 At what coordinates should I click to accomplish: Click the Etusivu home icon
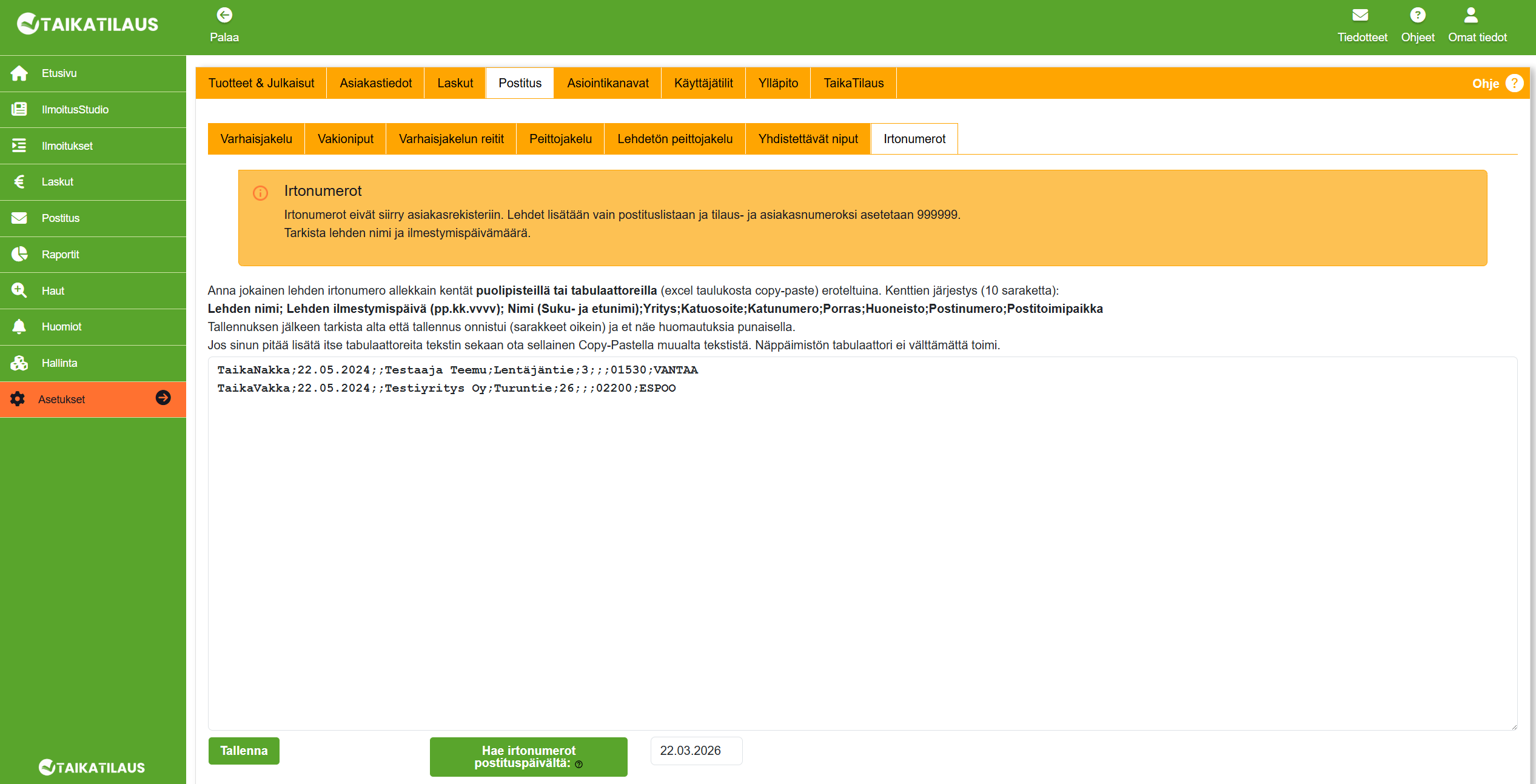coord(19,73)
